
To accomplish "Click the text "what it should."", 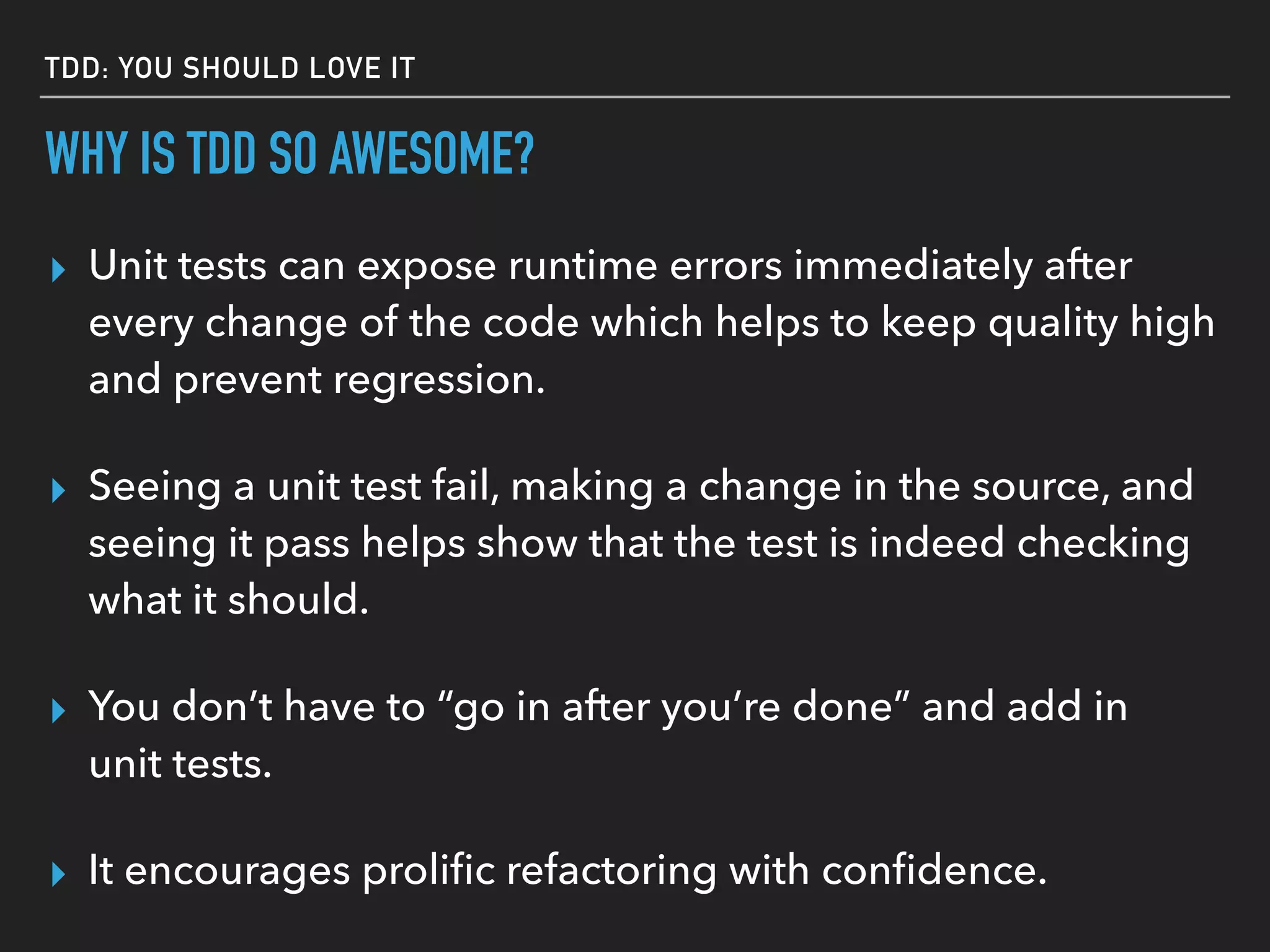I will 229,600.
